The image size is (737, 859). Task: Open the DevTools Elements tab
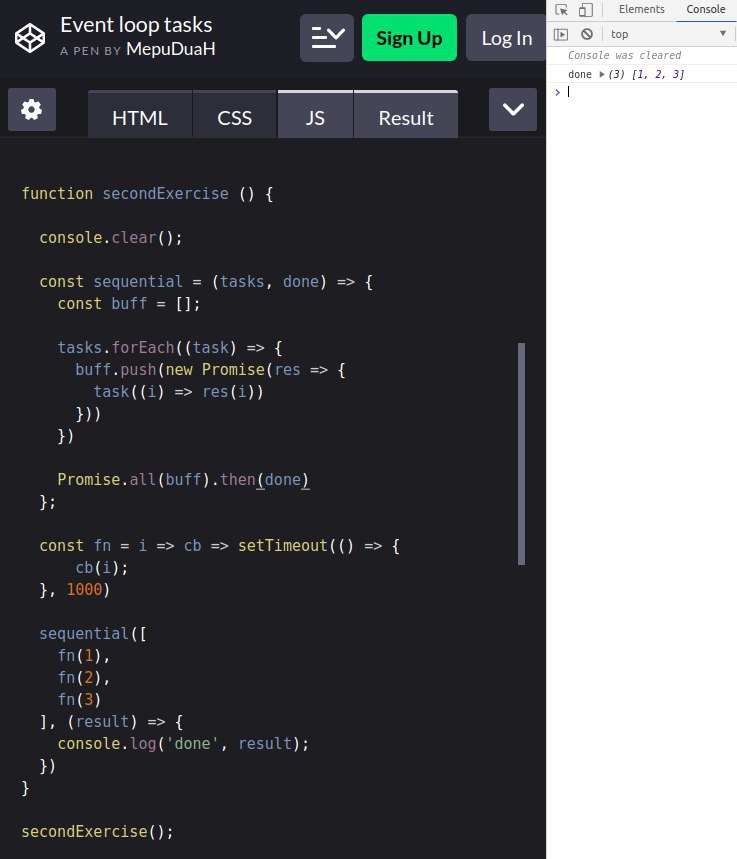(642, 9)
